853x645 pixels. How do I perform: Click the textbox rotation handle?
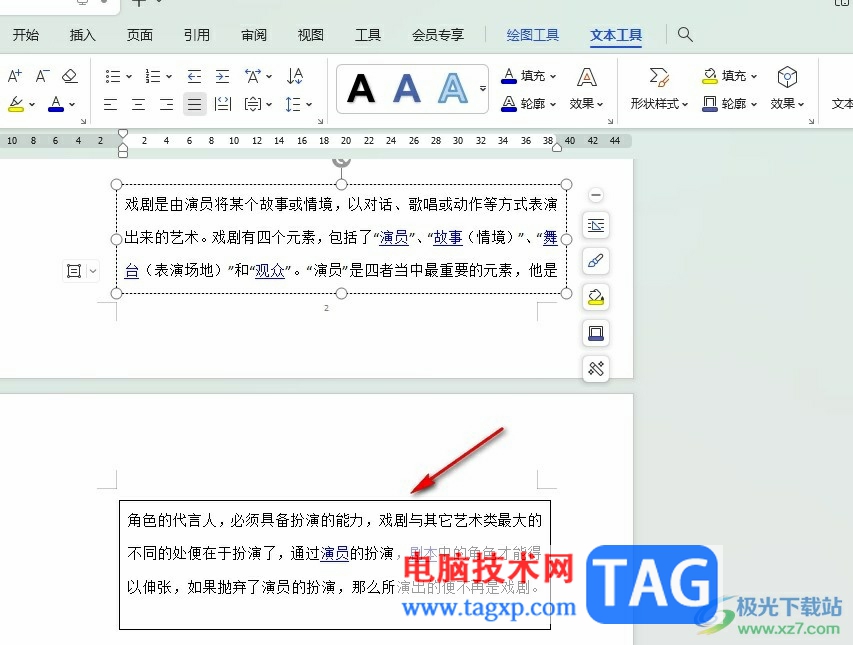[x=341, y=162]
